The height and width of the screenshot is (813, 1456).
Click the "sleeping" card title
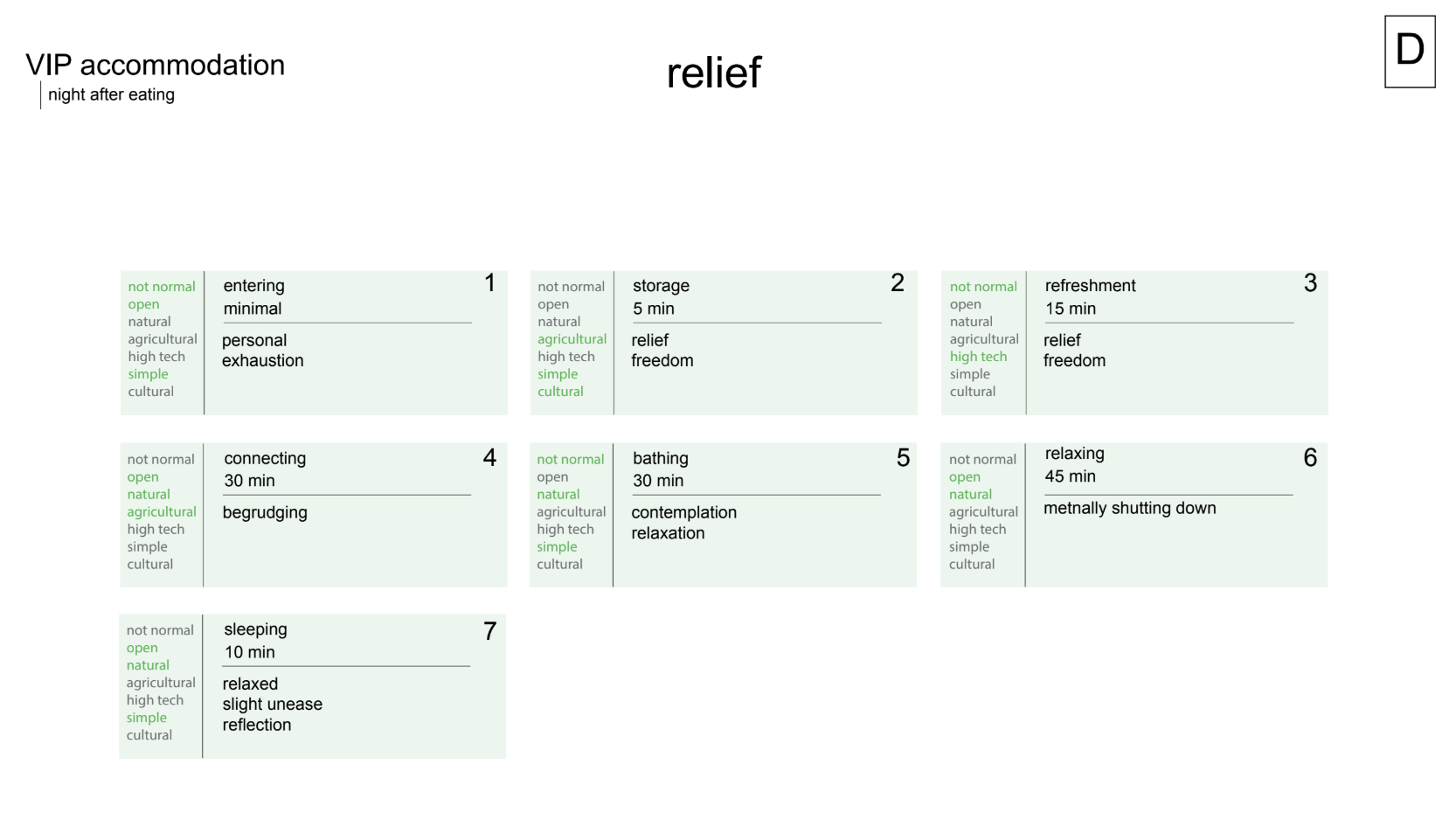[x=255, y=629]
